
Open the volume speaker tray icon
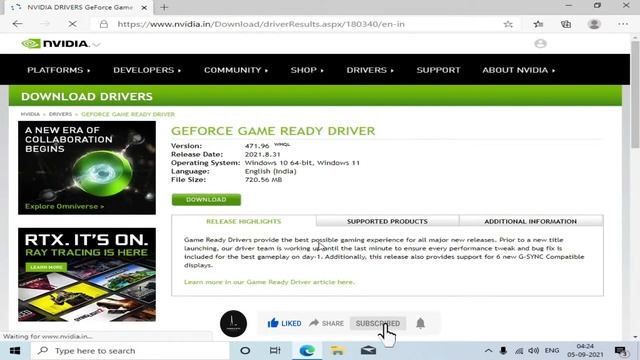coord(533,351)
